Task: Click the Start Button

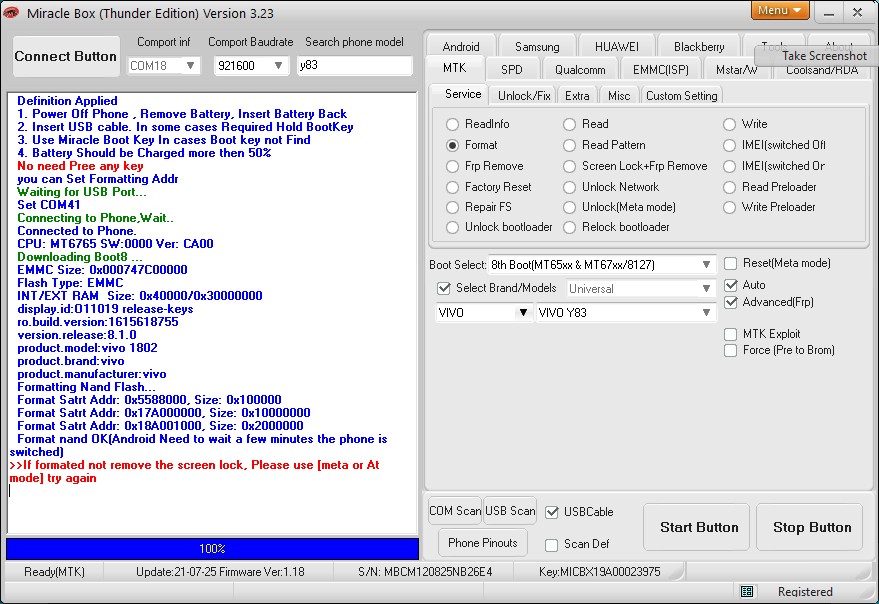Action: pos(696,527)
